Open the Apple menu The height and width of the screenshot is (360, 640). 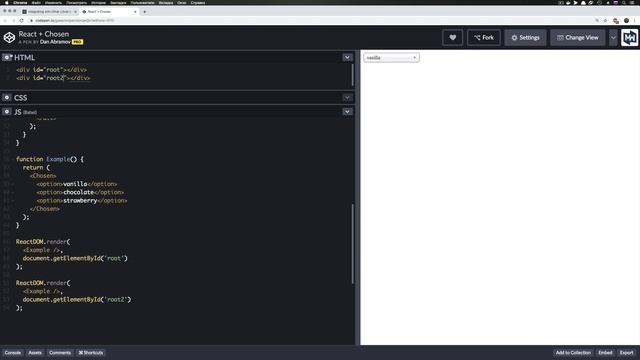coord(6,2)
